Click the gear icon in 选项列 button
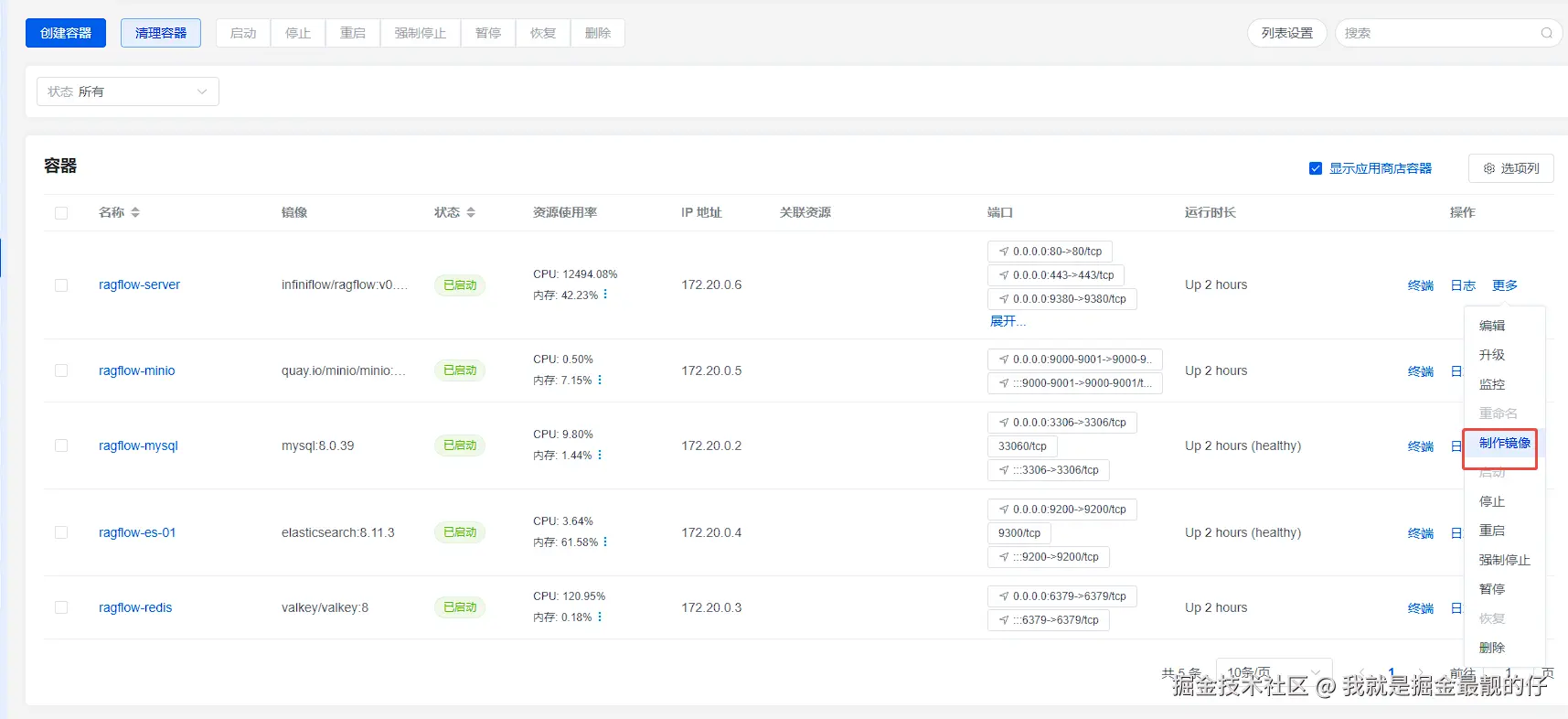The image size is (1568, 719). (x=1489, y=168)
